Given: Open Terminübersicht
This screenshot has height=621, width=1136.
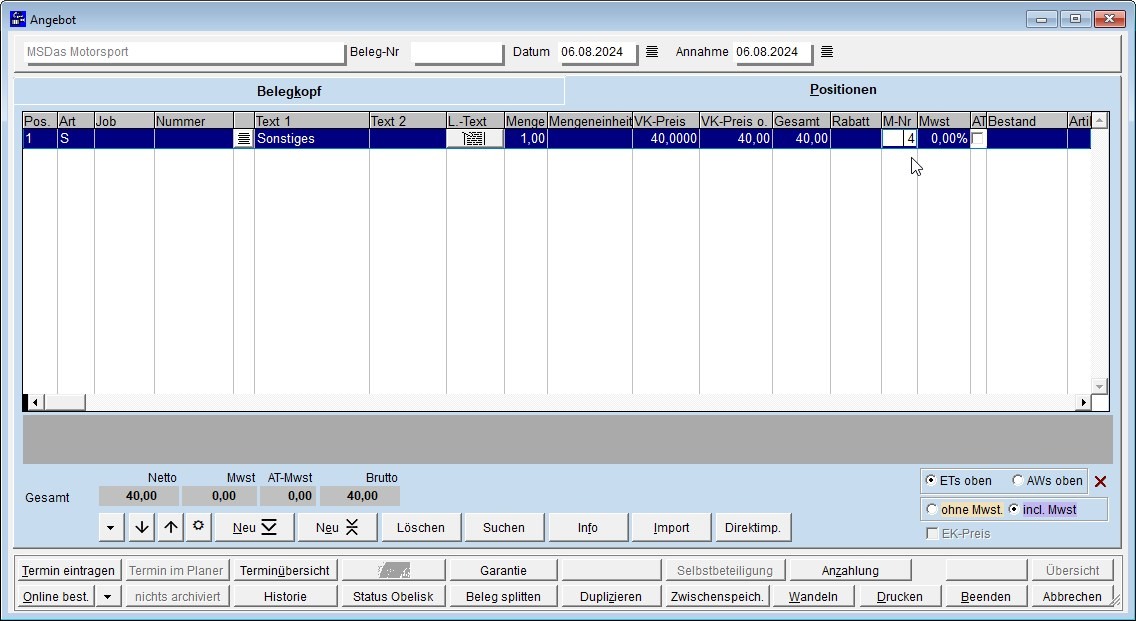Looking at the screenshot, I should 285,571.
